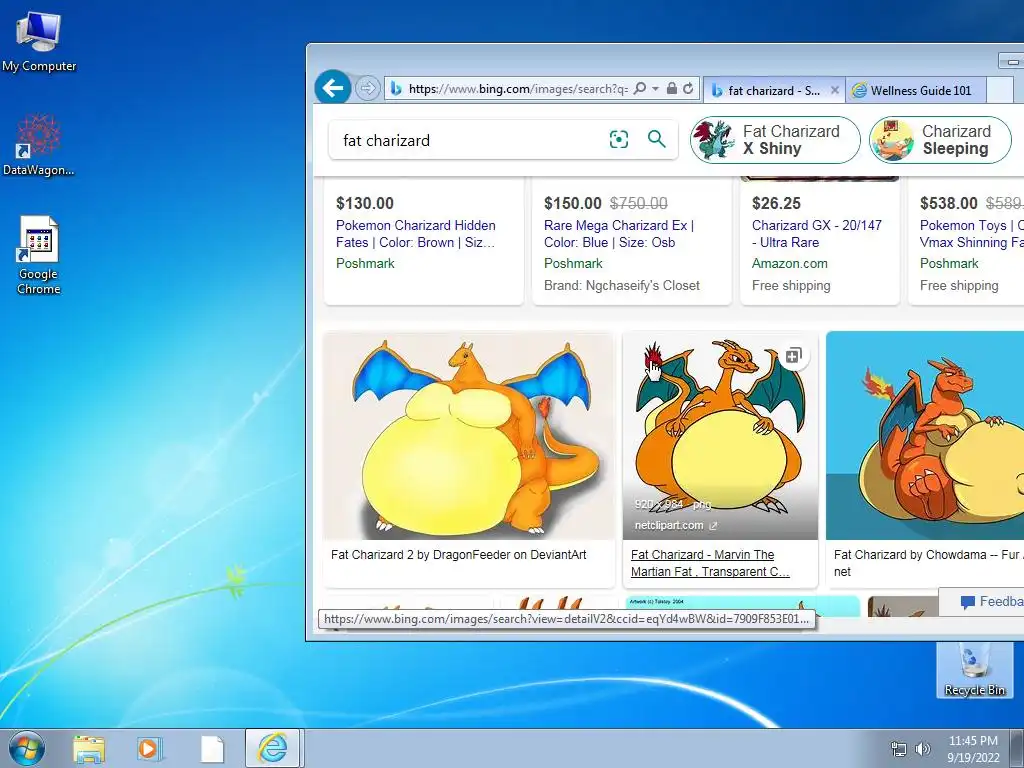
Task: Open the Recycle Bin desktop icon
Action: coord(974,670)
